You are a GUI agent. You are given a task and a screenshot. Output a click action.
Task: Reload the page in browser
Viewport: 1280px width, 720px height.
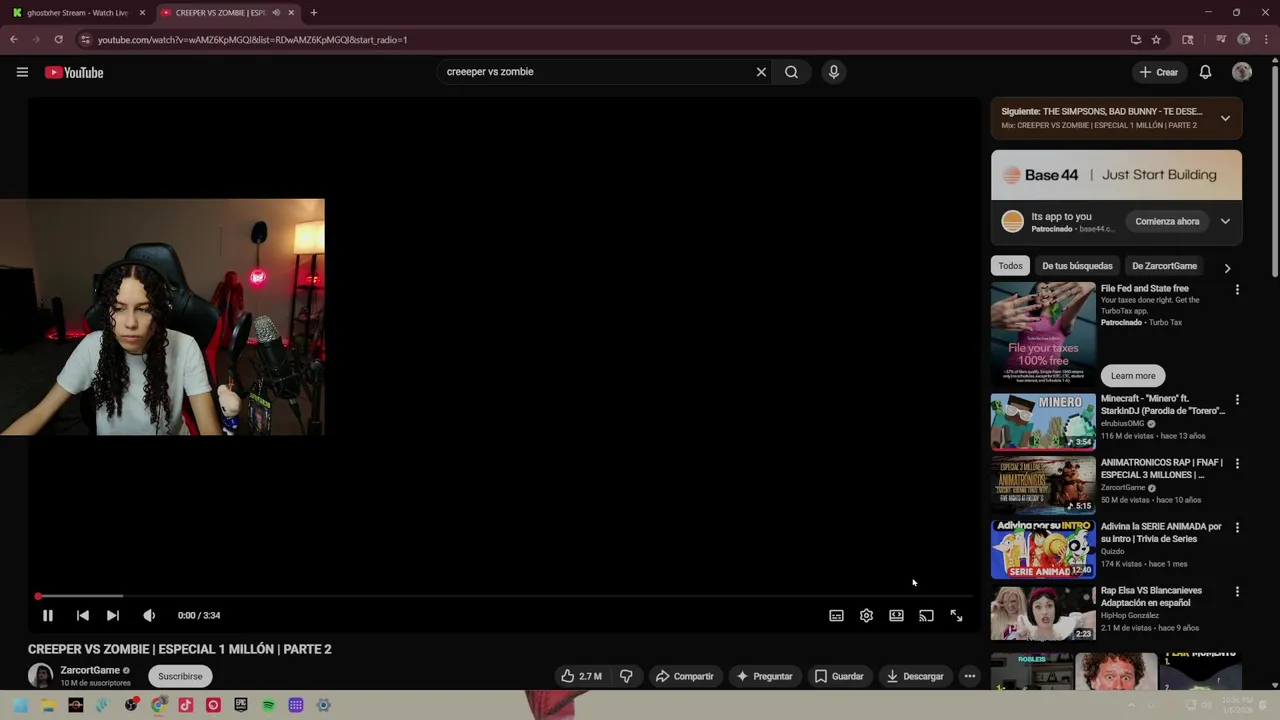(58, 40)
